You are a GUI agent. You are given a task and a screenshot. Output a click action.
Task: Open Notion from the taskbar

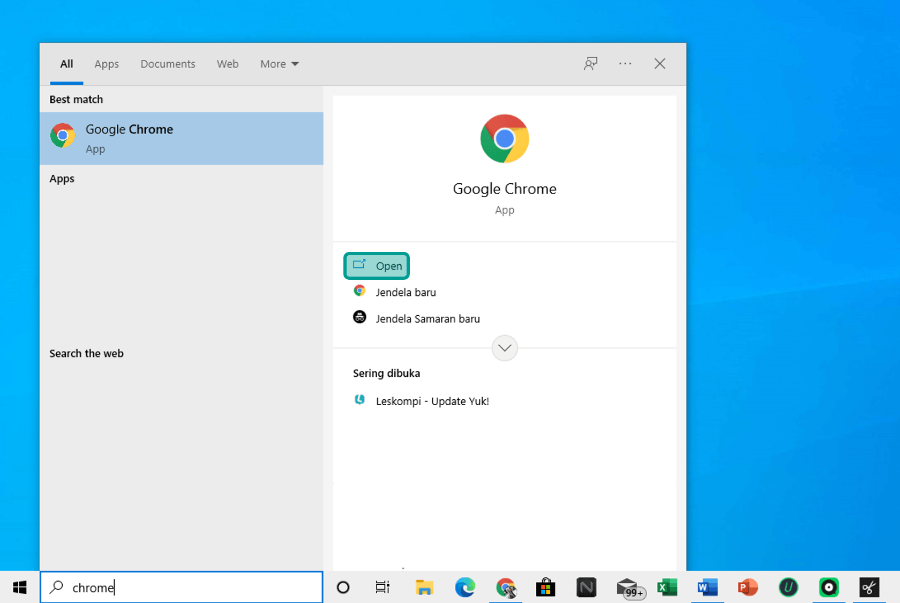point(586,588)
